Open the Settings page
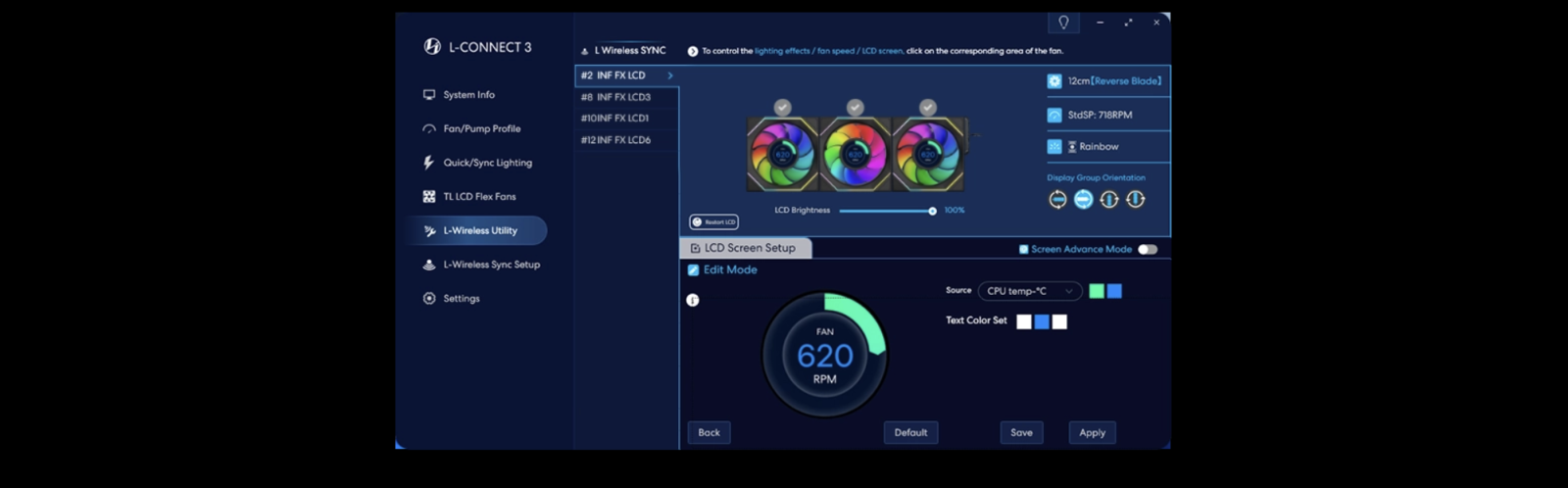Image resolution: width=1568 pixels, height=488 pixels. [x=451, y=298]
